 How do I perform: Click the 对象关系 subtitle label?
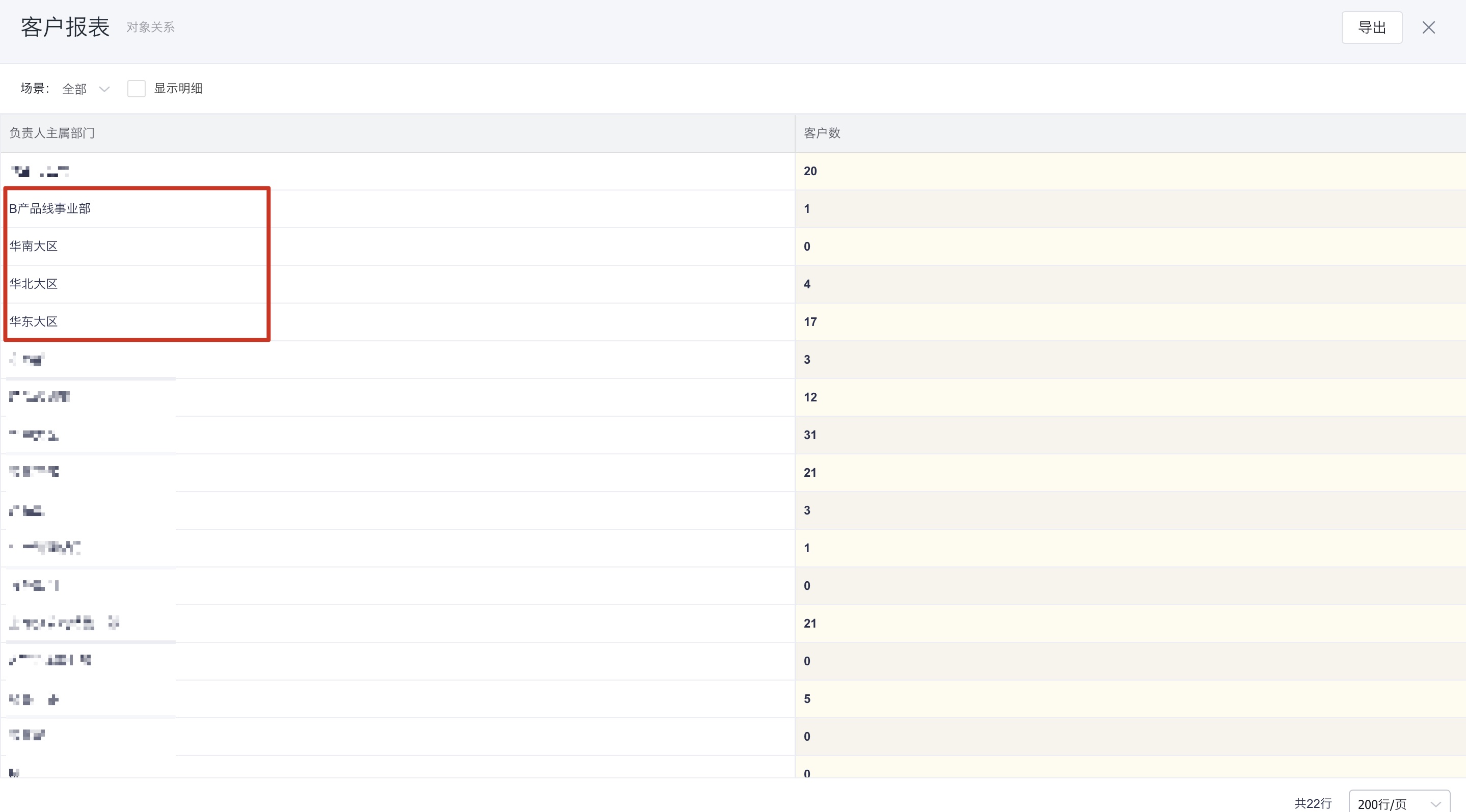(x=150, y=28)
